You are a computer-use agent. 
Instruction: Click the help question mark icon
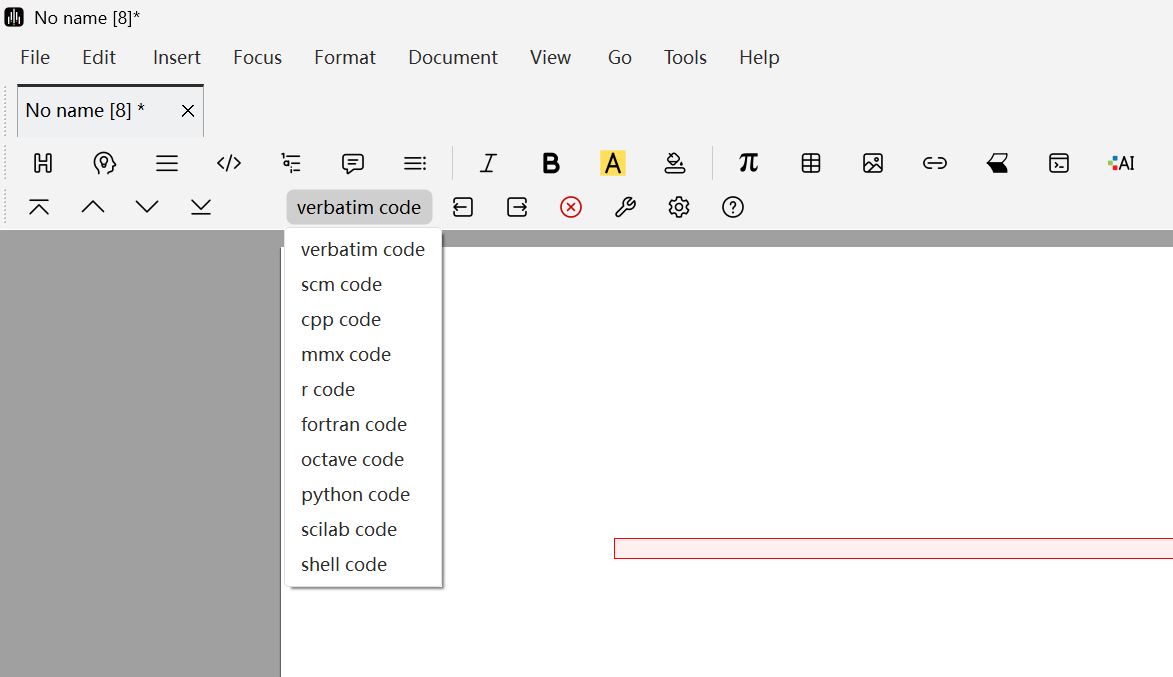click(x=733, y=207)
